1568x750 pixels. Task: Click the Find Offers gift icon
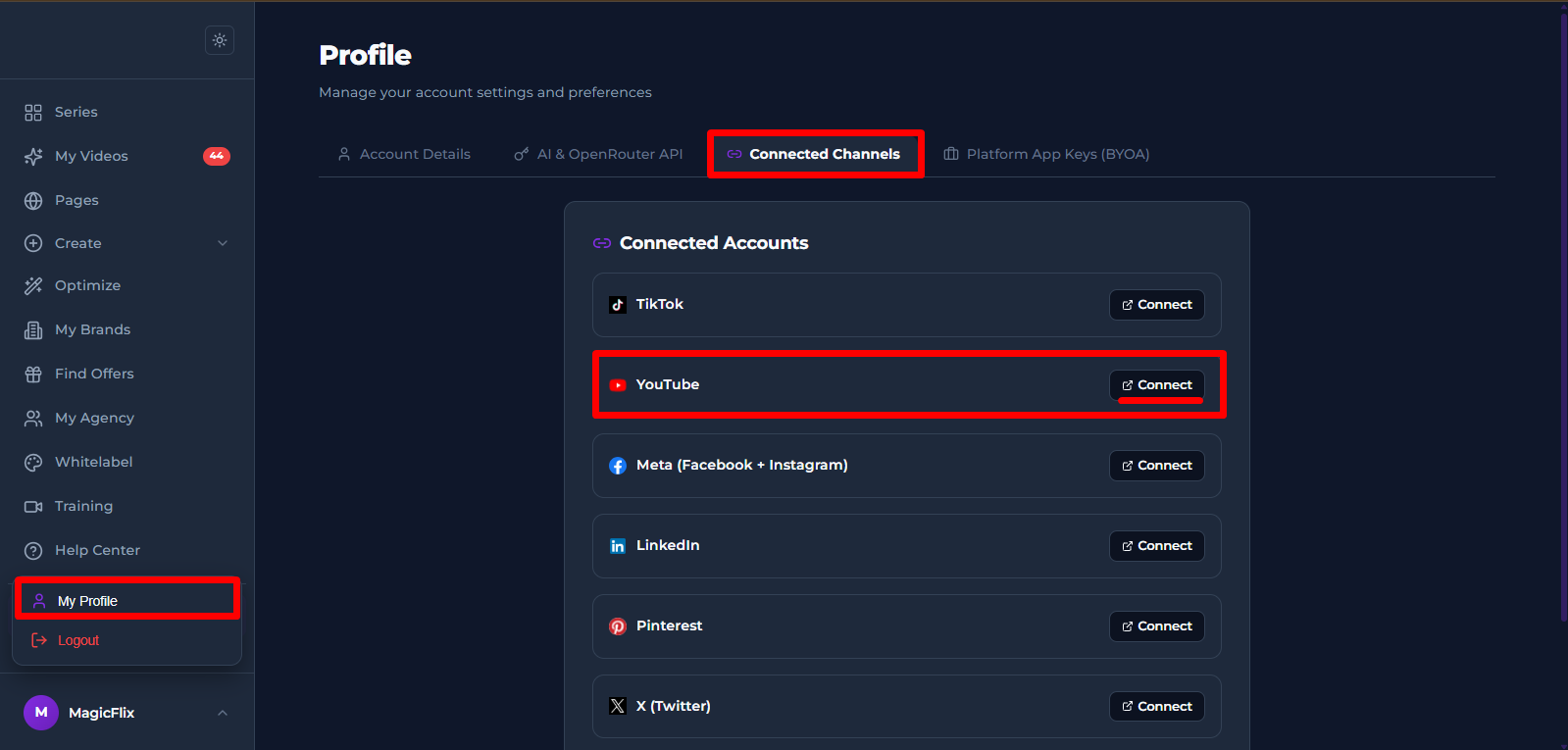point(33,375)
